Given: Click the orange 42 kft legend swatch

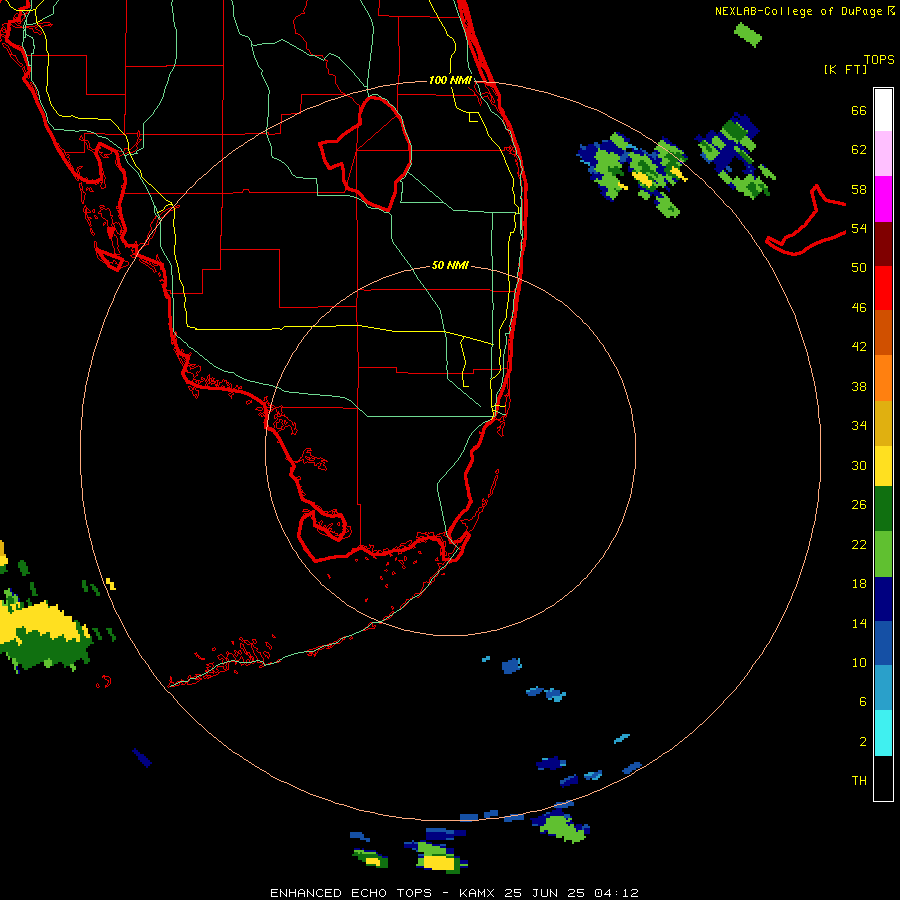Looking at the screenshot, I should (883, 378).
